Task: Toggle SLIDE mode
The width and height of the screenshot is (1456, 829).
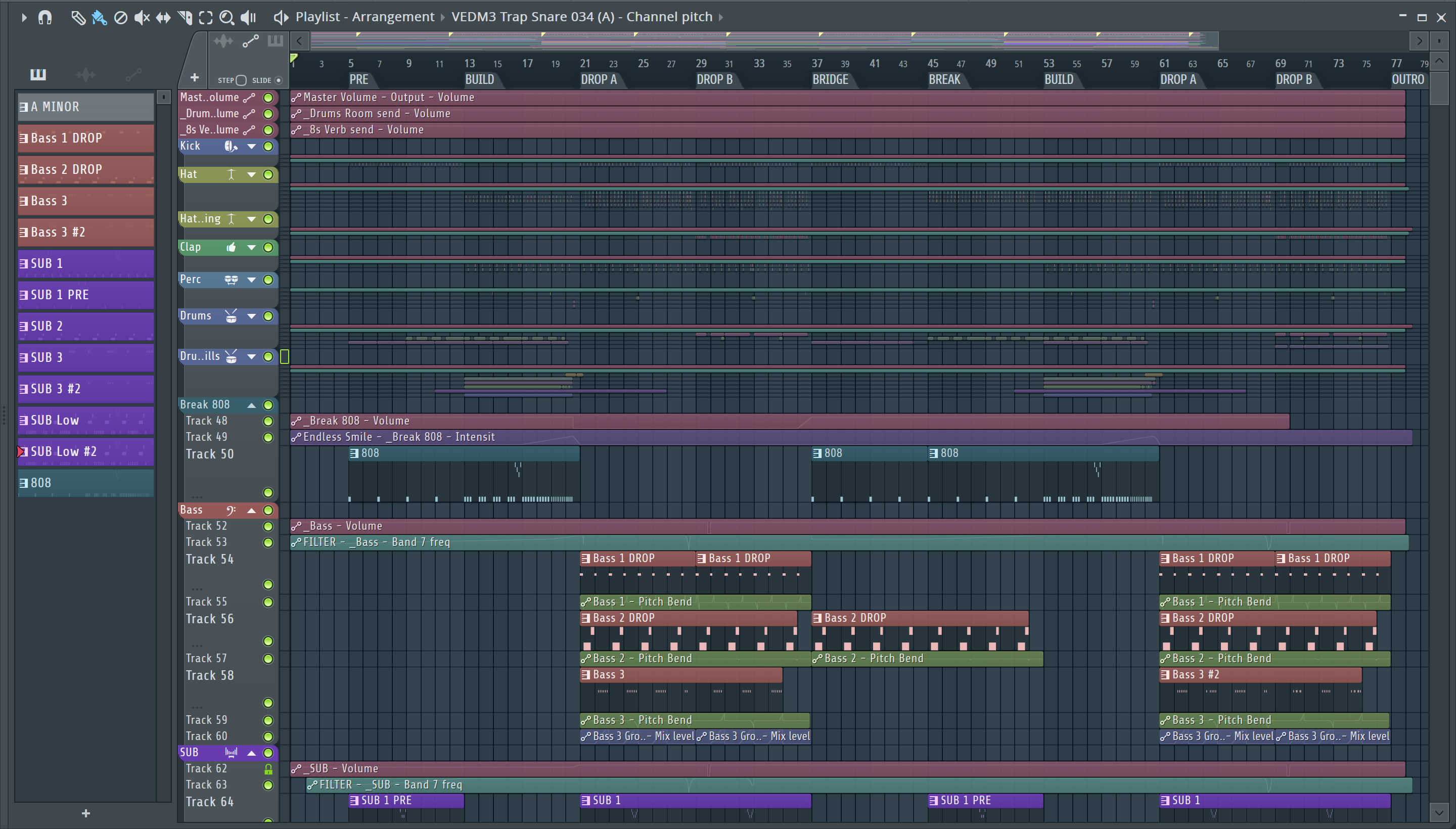Action: [279, 80]
